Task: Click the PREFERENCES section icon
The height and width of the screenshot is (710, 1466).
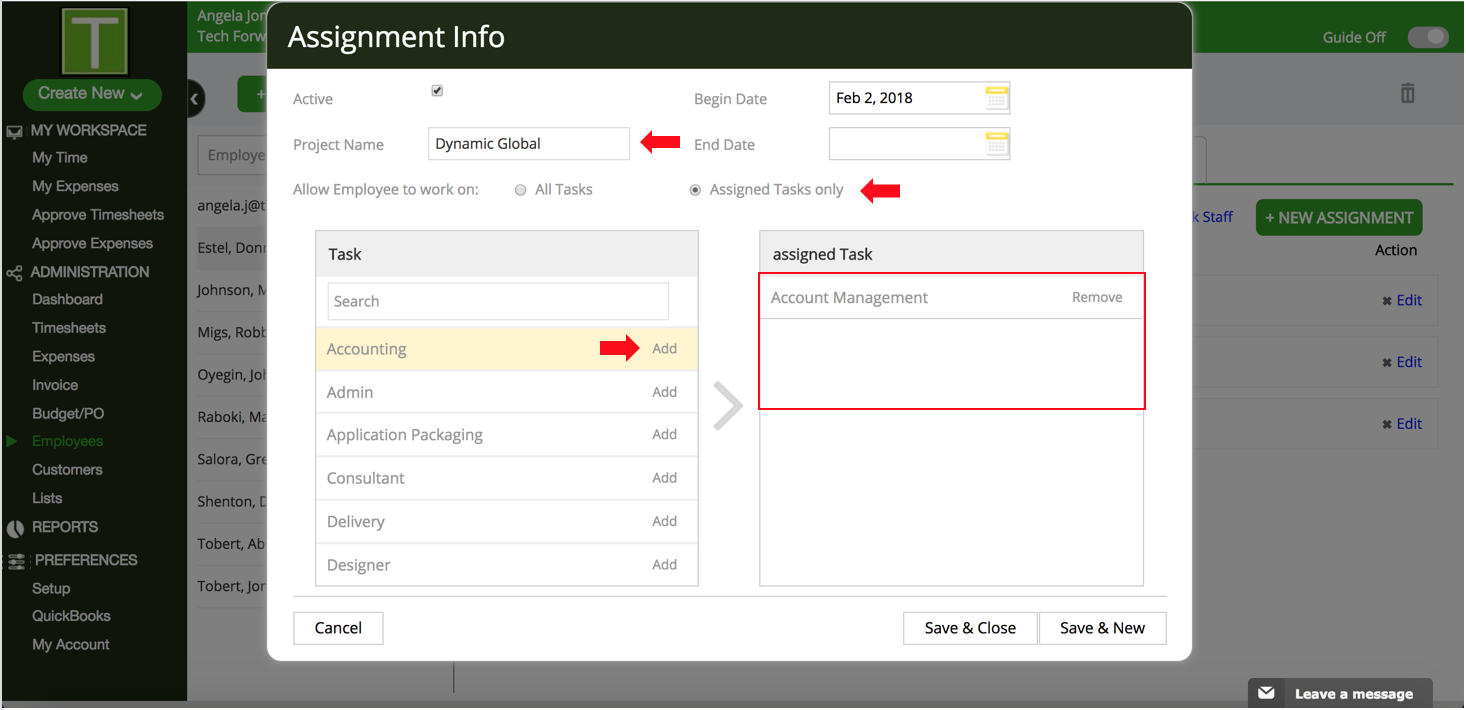Action: tap(14, 559)
